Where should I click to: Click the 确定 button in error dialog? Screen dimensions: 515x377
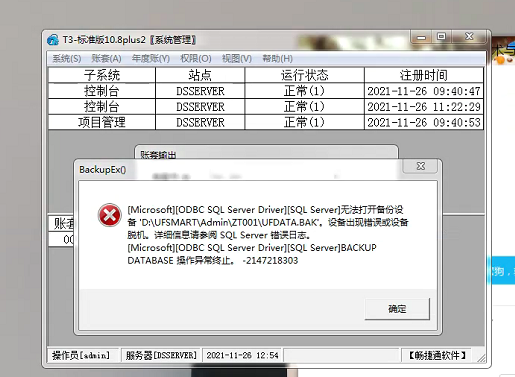click(x=397, y=309)
